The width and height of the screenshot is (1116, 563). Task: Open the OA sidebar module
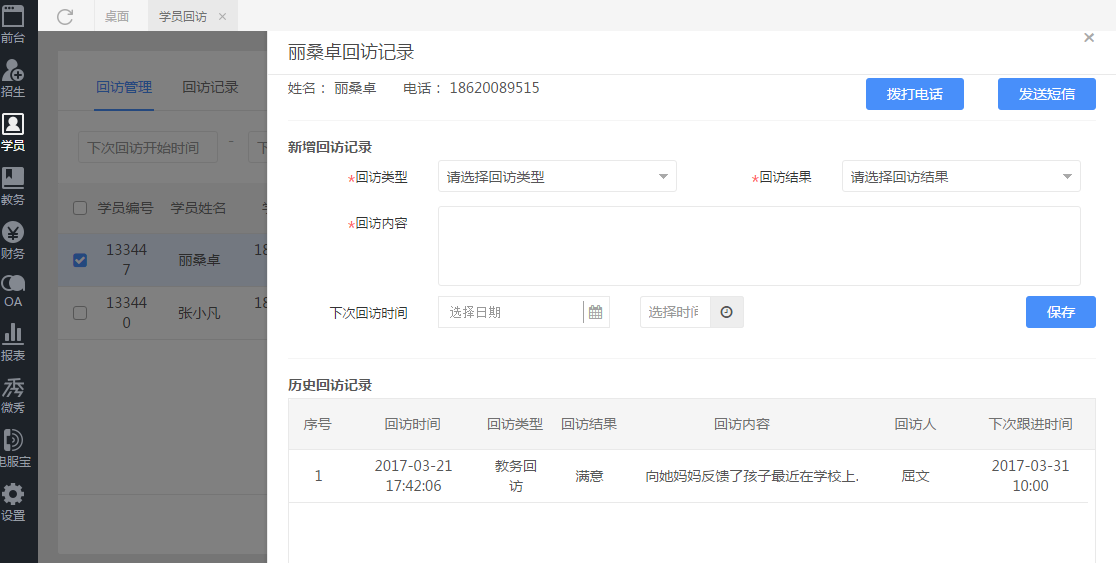[x=13, y=291]
